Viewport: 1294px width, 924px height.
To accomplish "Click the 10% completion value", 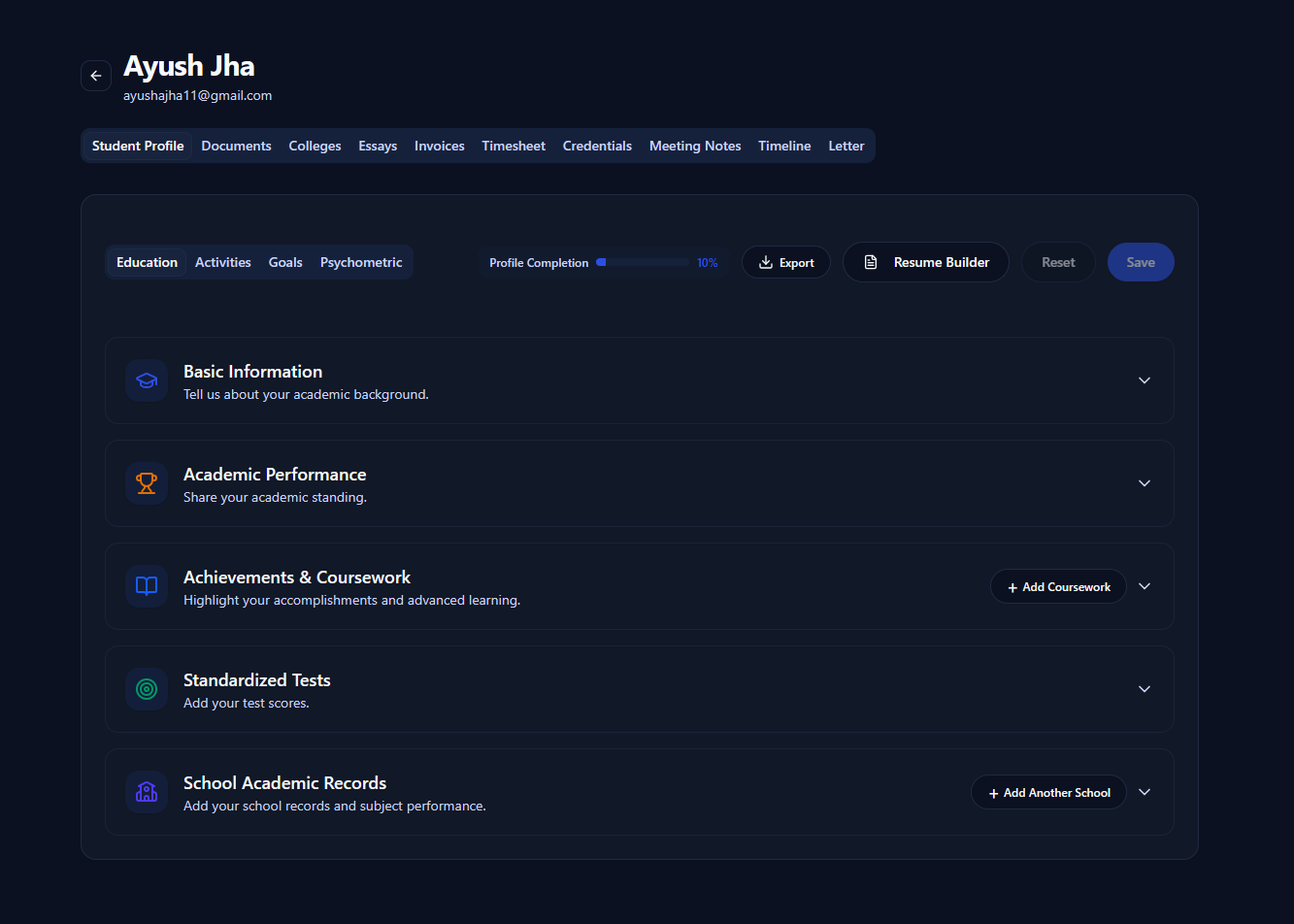I will (708, 263).
